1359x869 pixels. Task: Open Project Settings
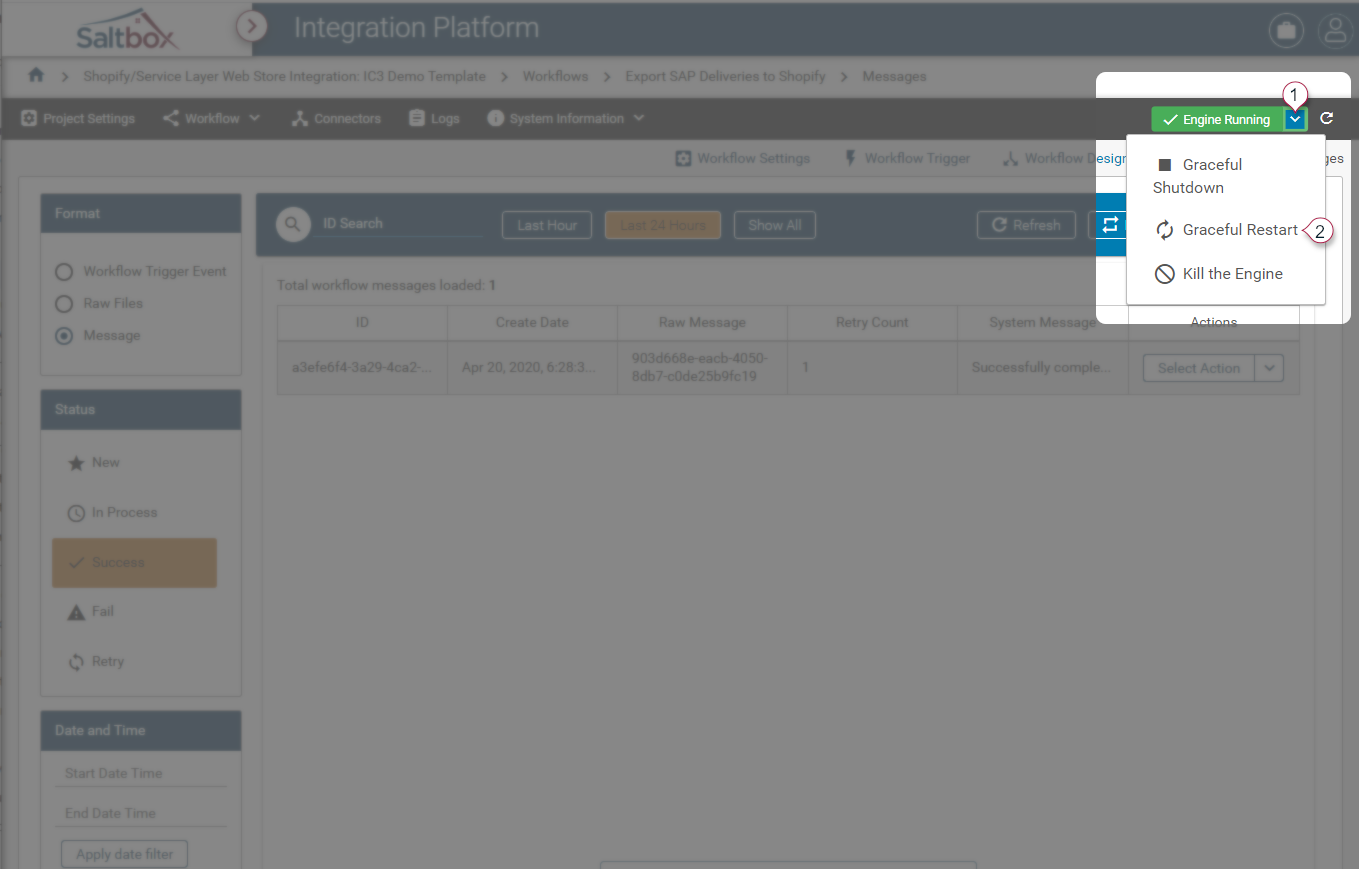tap(78, 118)
